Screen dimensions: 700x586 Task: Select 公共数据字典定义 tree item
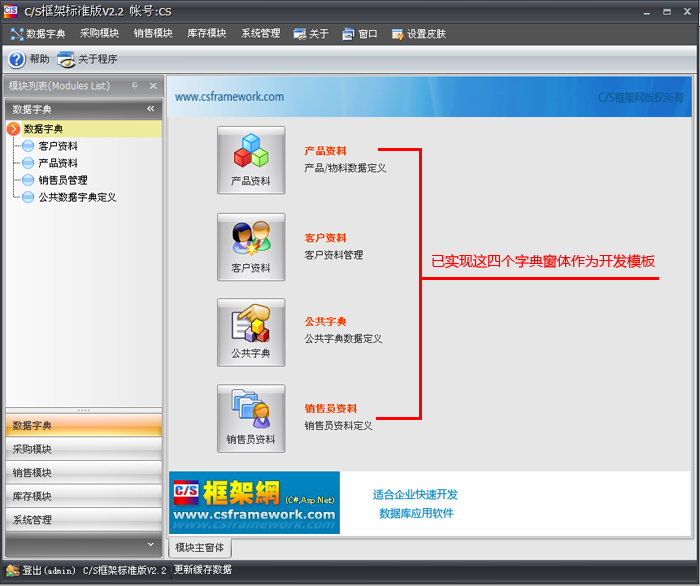[77, 197]
